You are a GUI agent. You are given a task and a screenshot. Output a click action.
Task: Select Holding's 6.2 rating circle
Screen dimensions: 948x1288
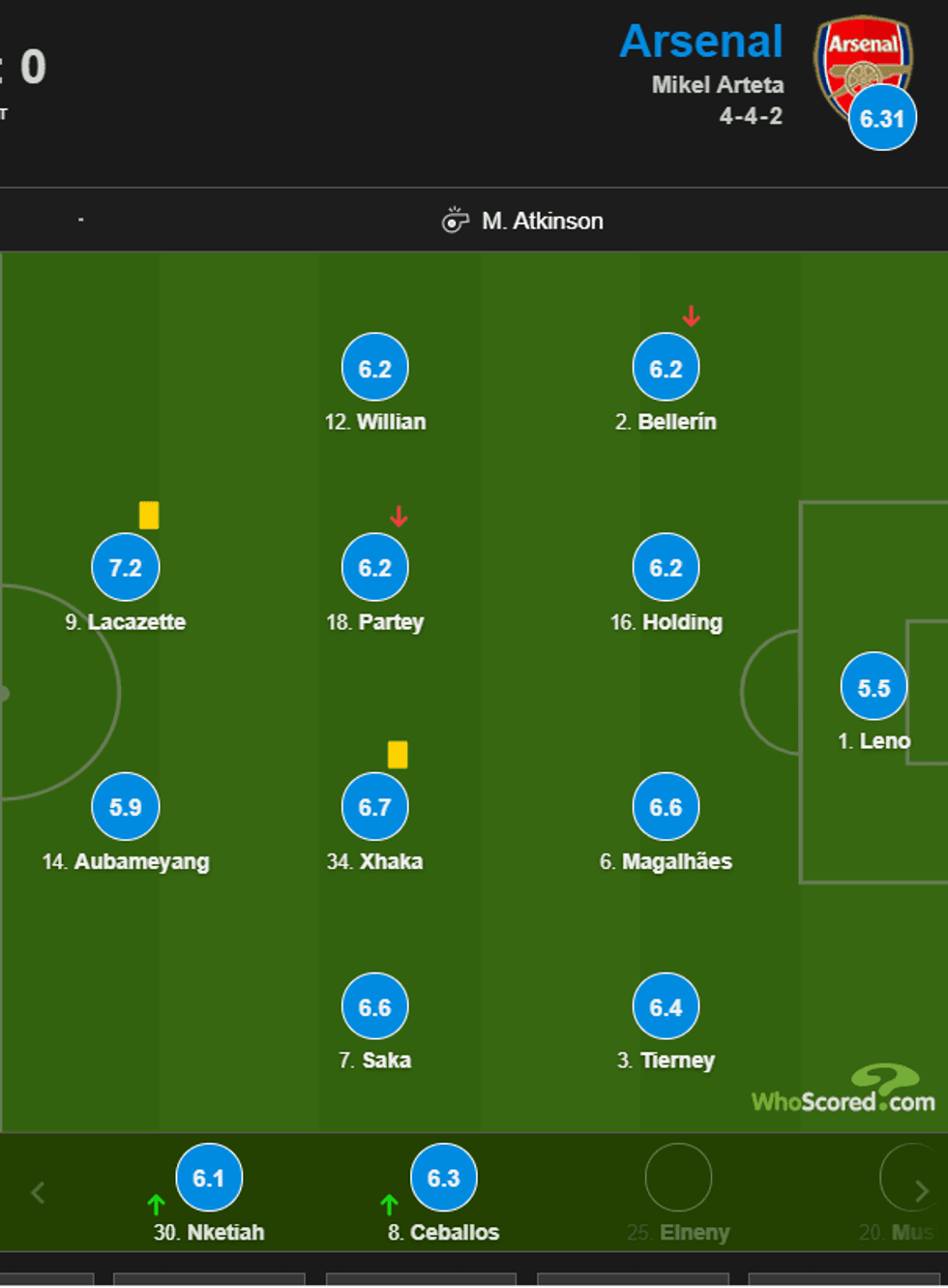(666, 567)
